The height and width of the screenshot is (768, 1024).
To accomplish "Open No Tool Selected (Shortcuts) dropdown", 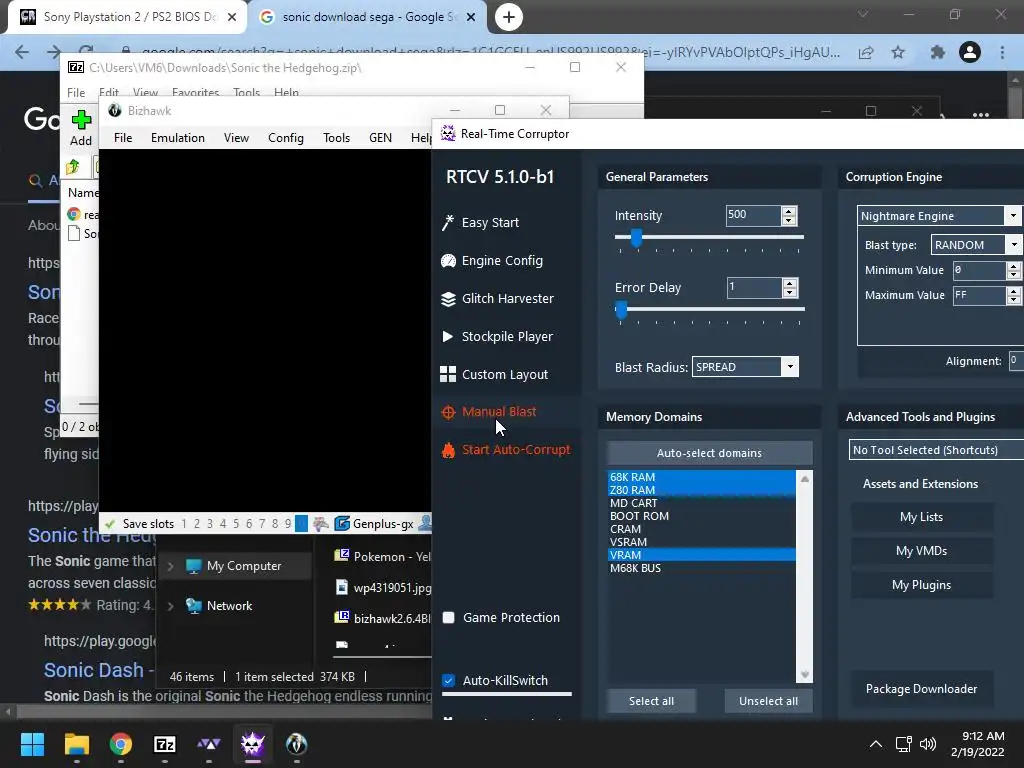I will coord(936,450).
